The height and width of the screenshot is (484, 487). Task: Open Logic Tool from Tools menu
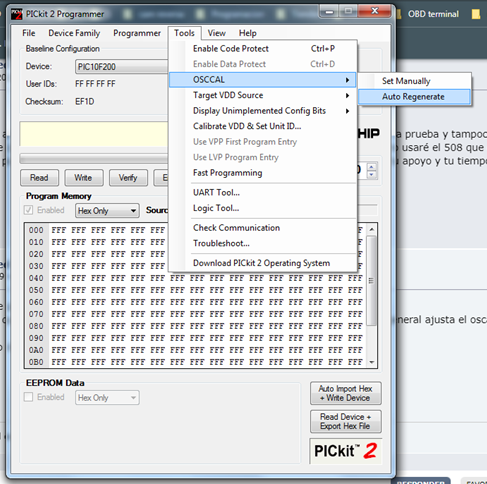[x=263, y=208]
